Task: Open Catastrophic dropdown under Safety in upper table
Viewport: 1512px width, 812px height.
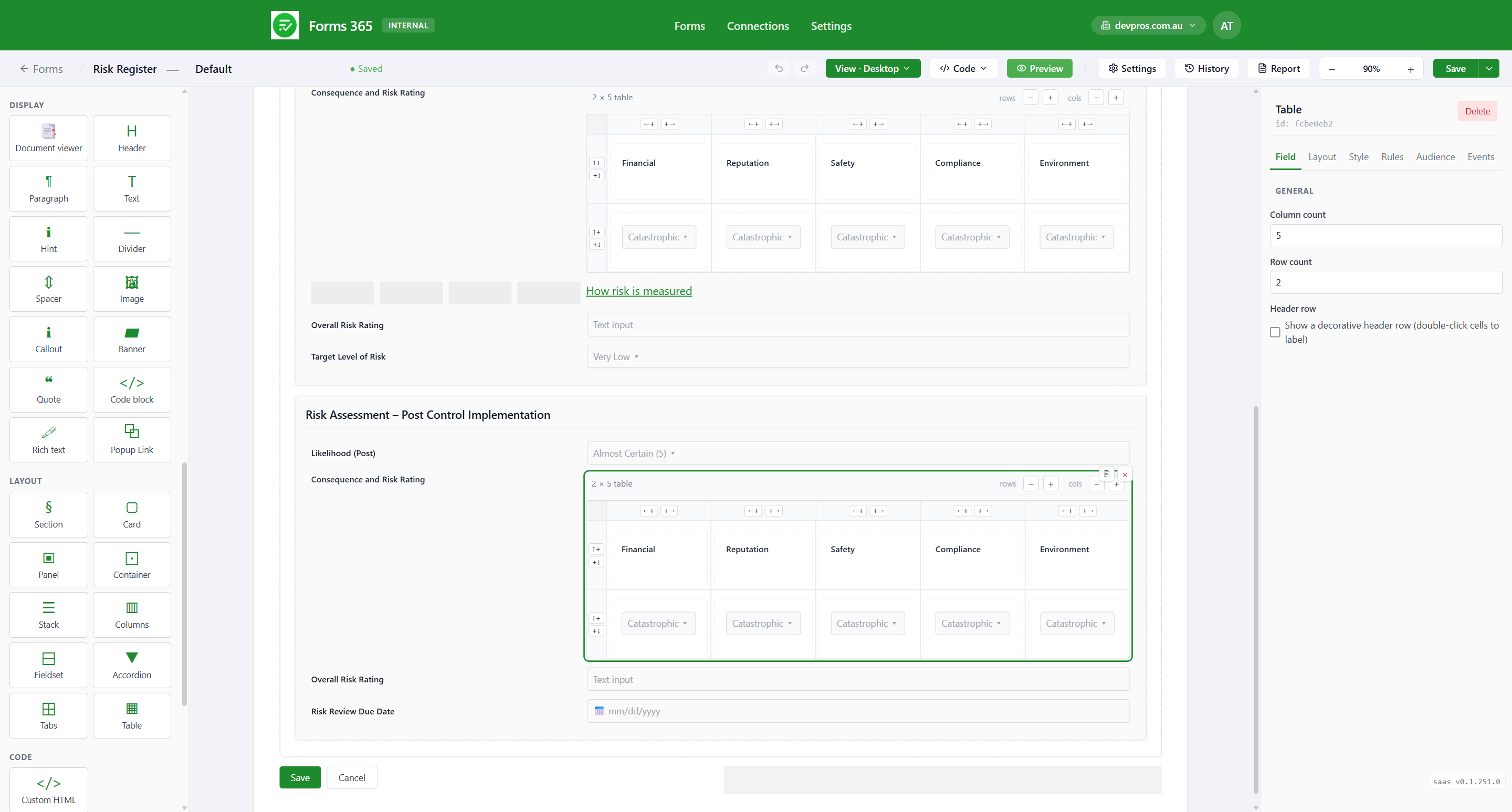Action: pyautogui.click(x=867, y=237)
